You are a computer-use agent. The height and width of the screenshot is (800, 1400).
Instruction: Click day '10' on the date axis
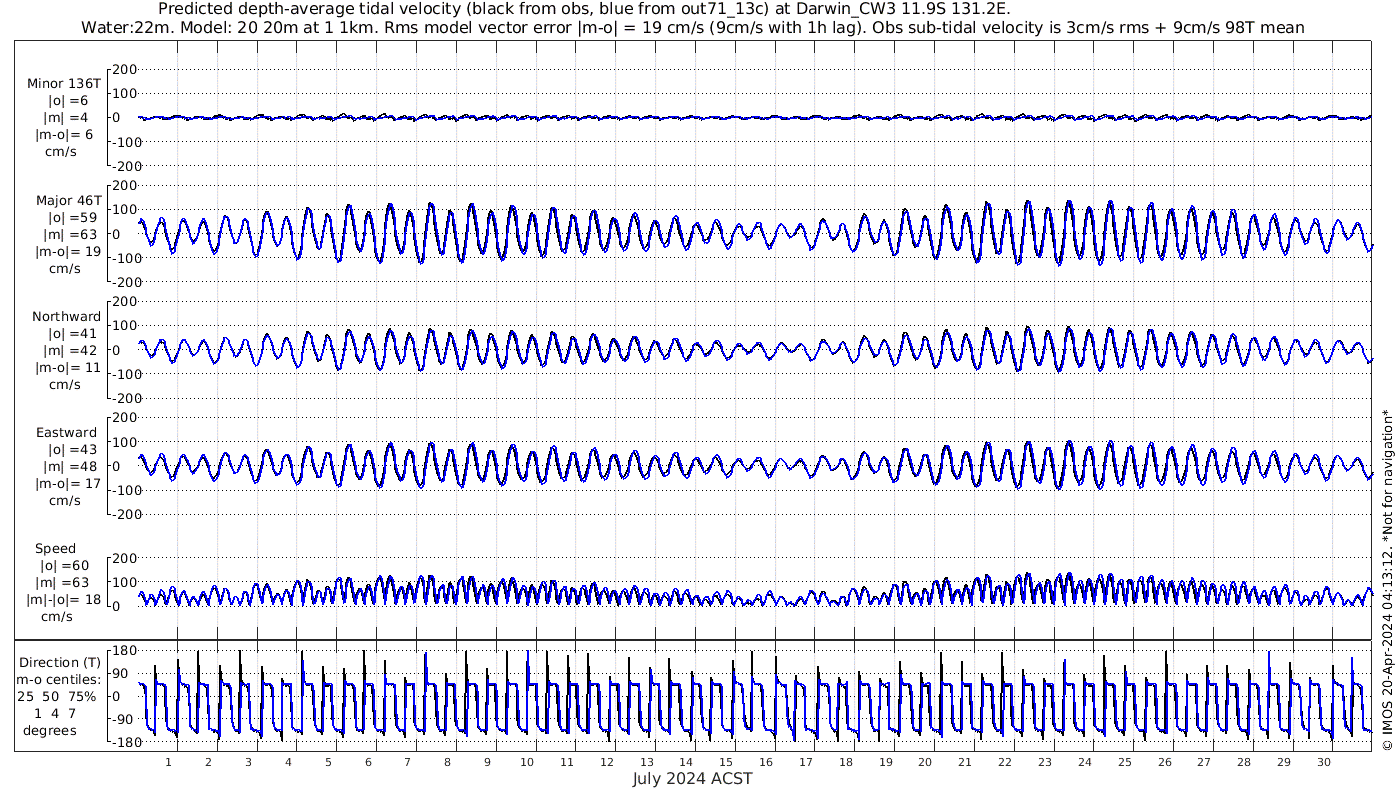[x=527, y=762]
